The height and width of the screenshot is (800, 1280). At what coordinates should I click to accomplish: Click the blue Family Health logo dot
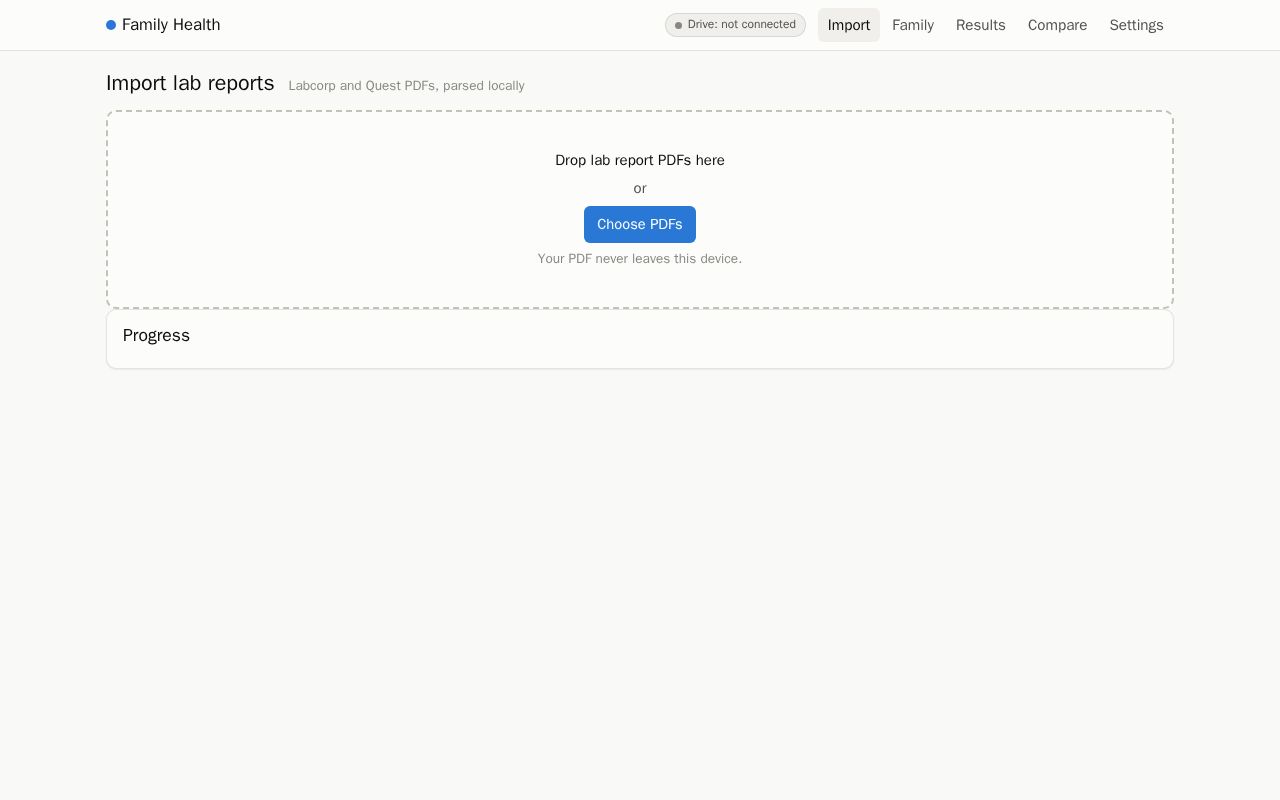click(111, 25)
